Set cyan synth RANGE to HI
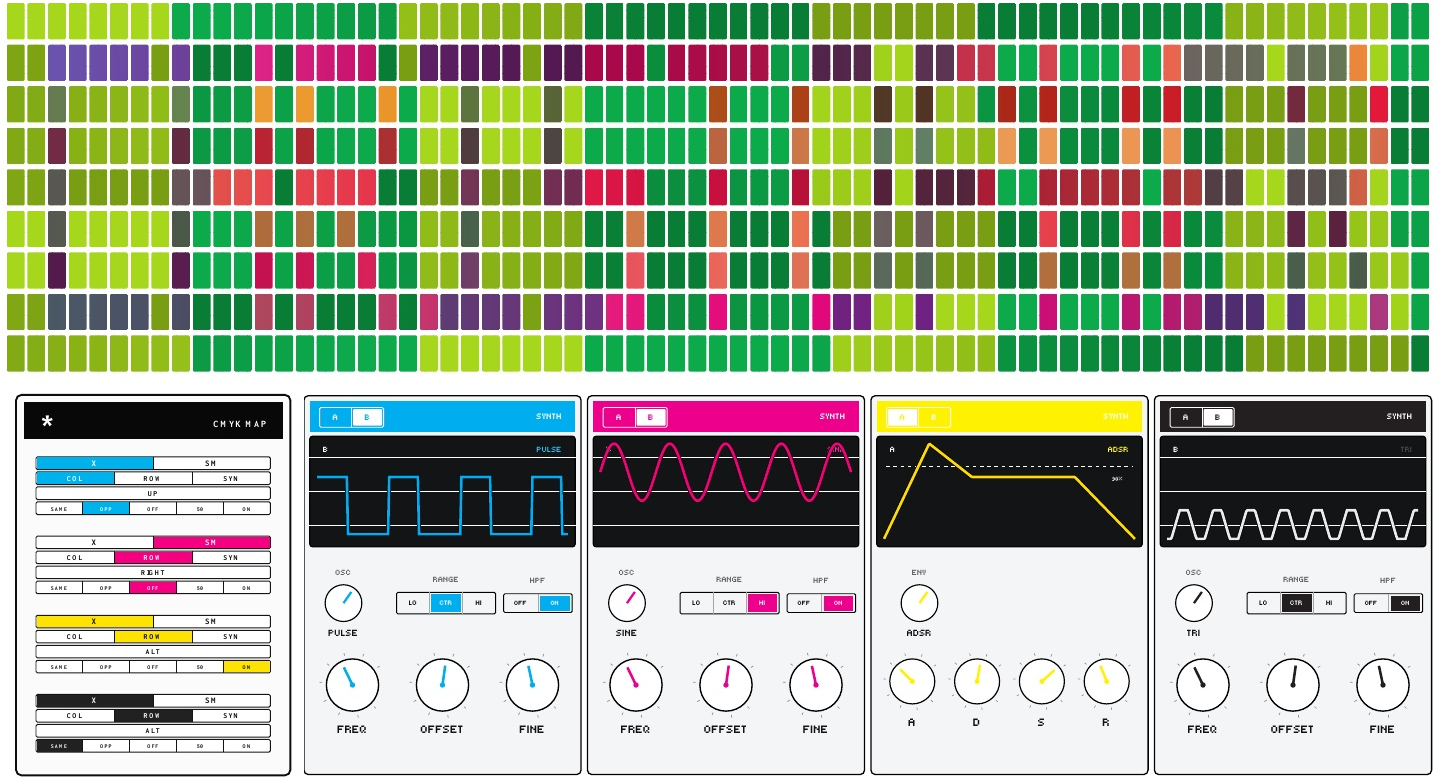The image size is (1442, 778). pyautogui.click(x=479, y=603)
